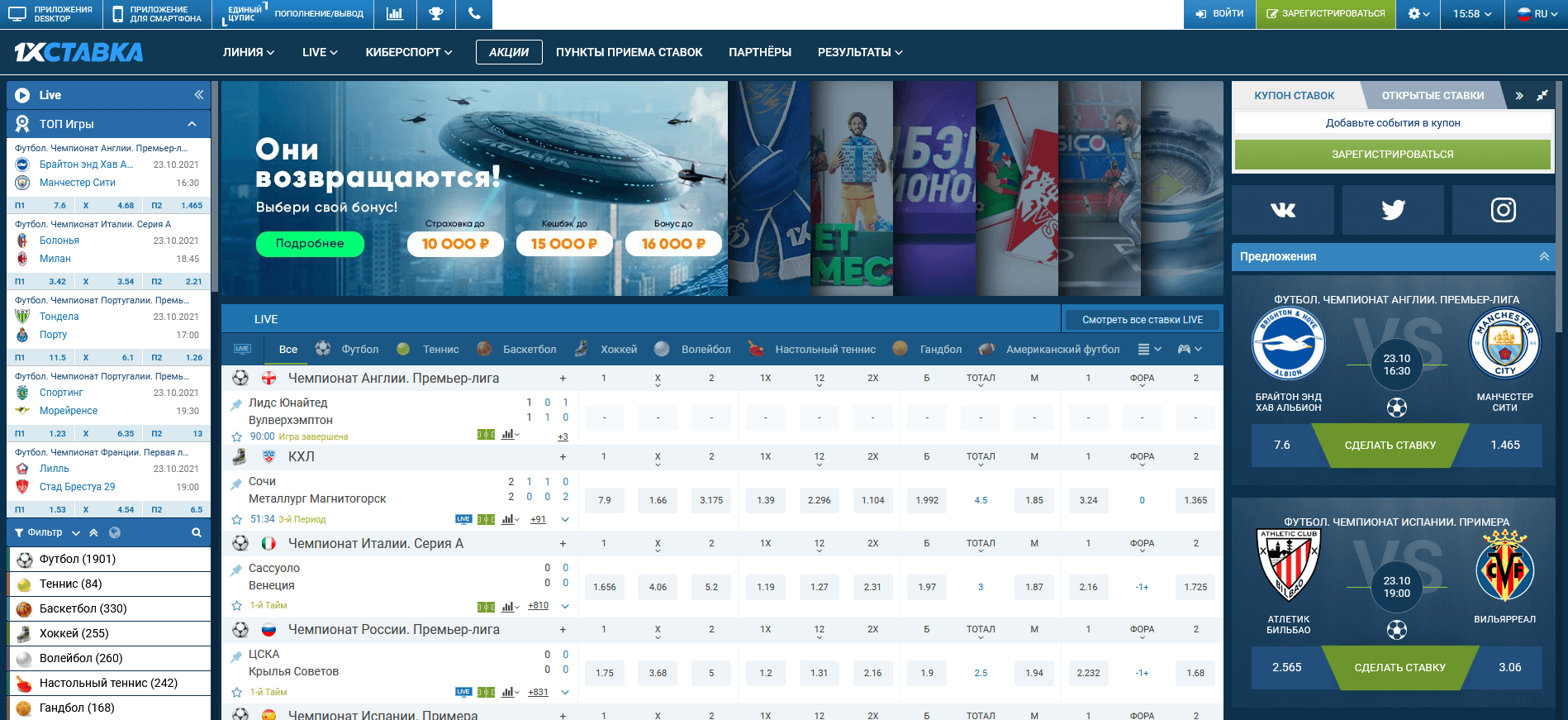This screenshot has width=1568, height=720.
Task: Pick 16 000 ₽ bonus option on banner
Action: (x=673, y=244)
